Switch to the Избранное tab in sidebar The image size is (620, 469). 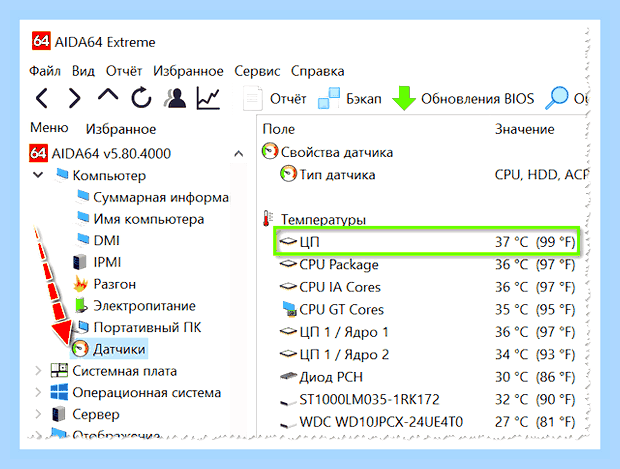[x=121, y=129]
